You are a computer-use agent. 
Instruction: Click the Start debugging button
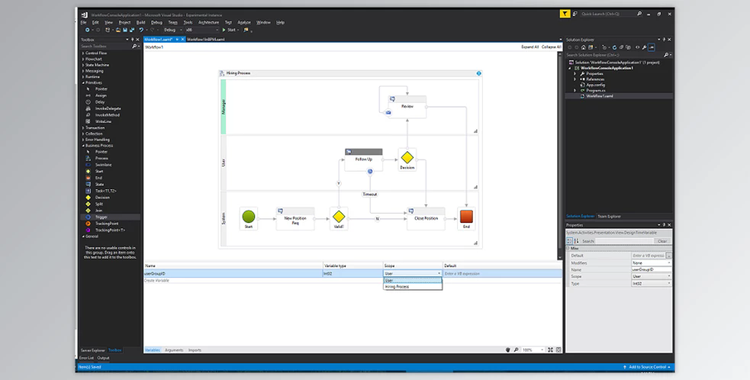tap(229, 30)
